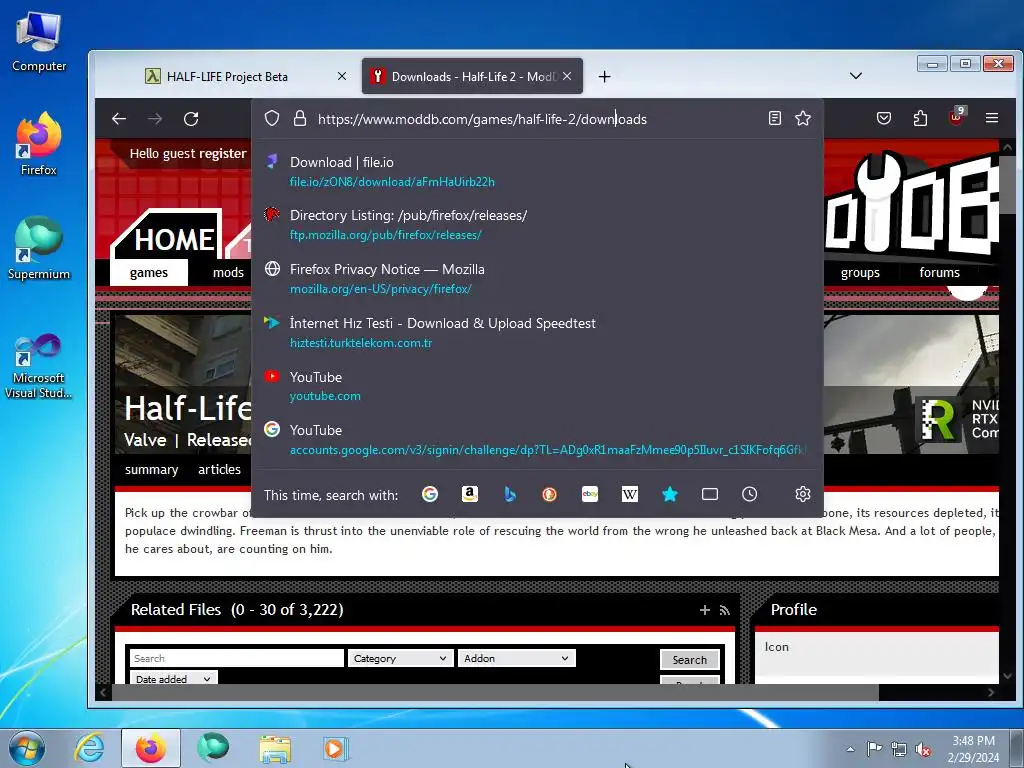Viewport: 1024px width, 768px height.
Task: Open the mods navigation tab
Action: 228,272
